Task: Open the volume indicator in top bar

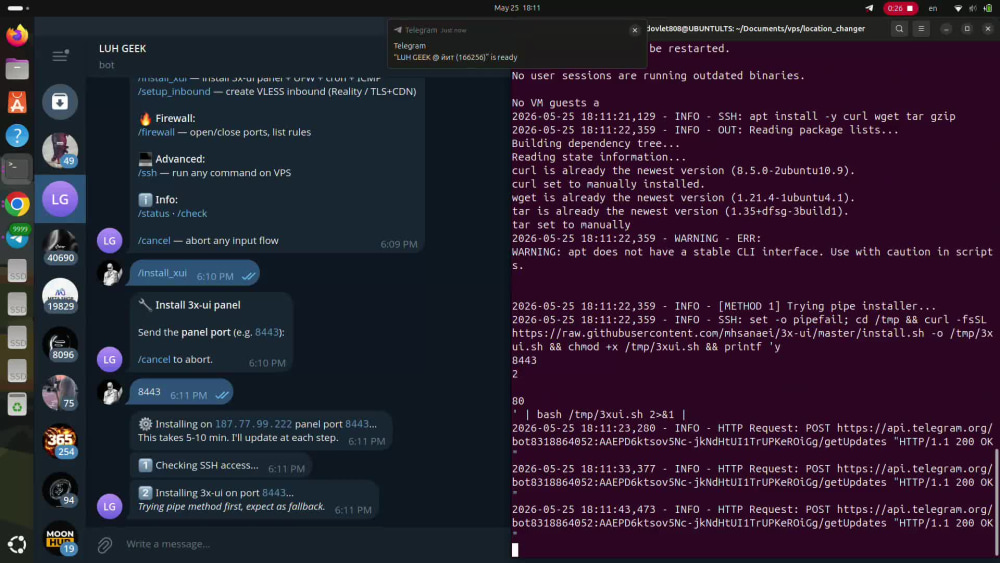Action: 973,8
